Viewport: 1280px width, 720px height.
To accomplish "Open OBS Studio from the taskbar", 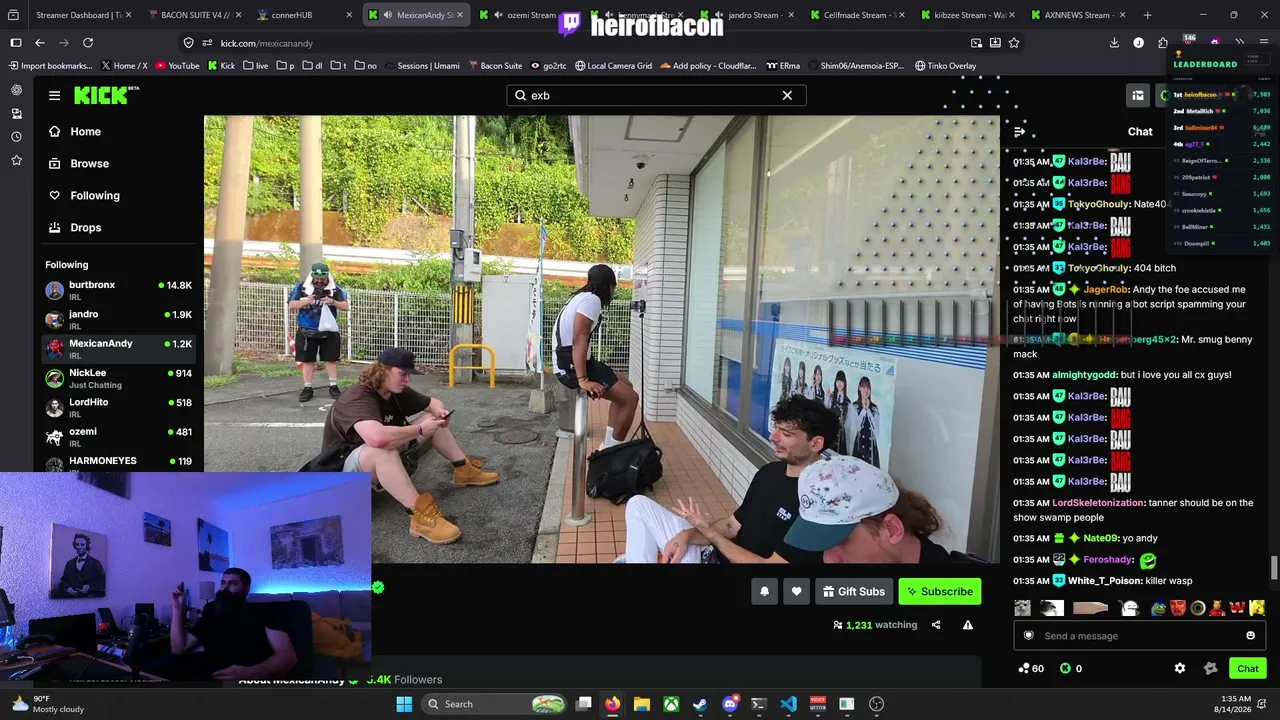I will 876,704.
